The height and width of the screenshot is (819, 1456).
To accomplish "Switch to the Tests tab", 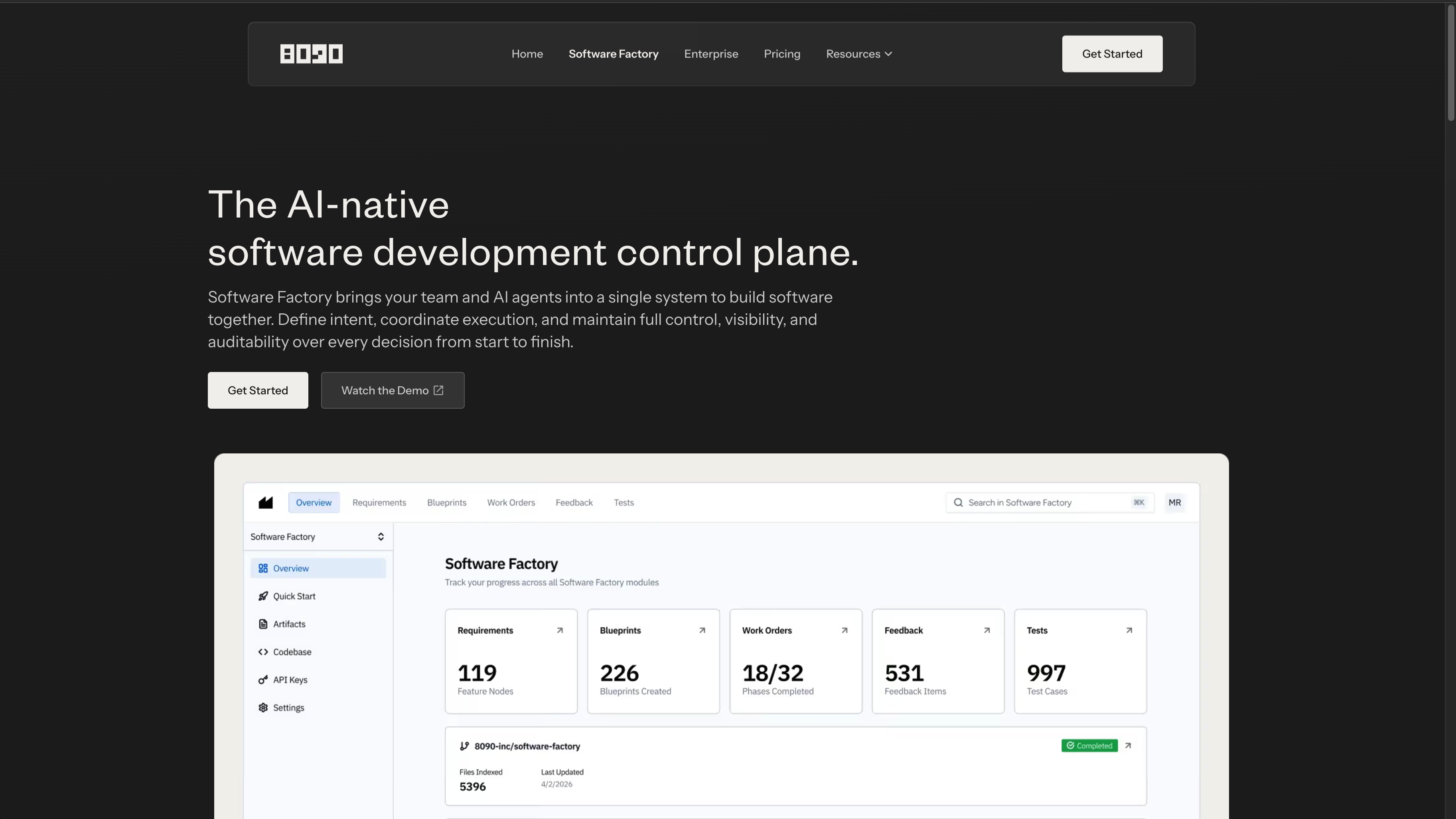I will point(623,502).
